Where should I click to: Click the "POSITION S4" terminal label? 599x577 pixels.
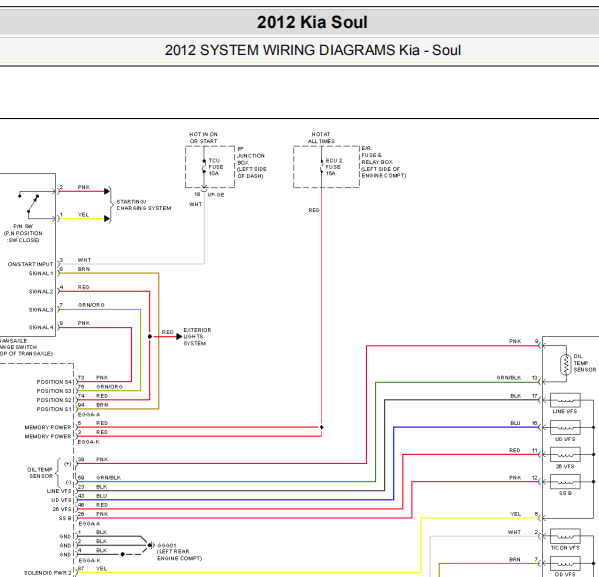tap(54, 382)
